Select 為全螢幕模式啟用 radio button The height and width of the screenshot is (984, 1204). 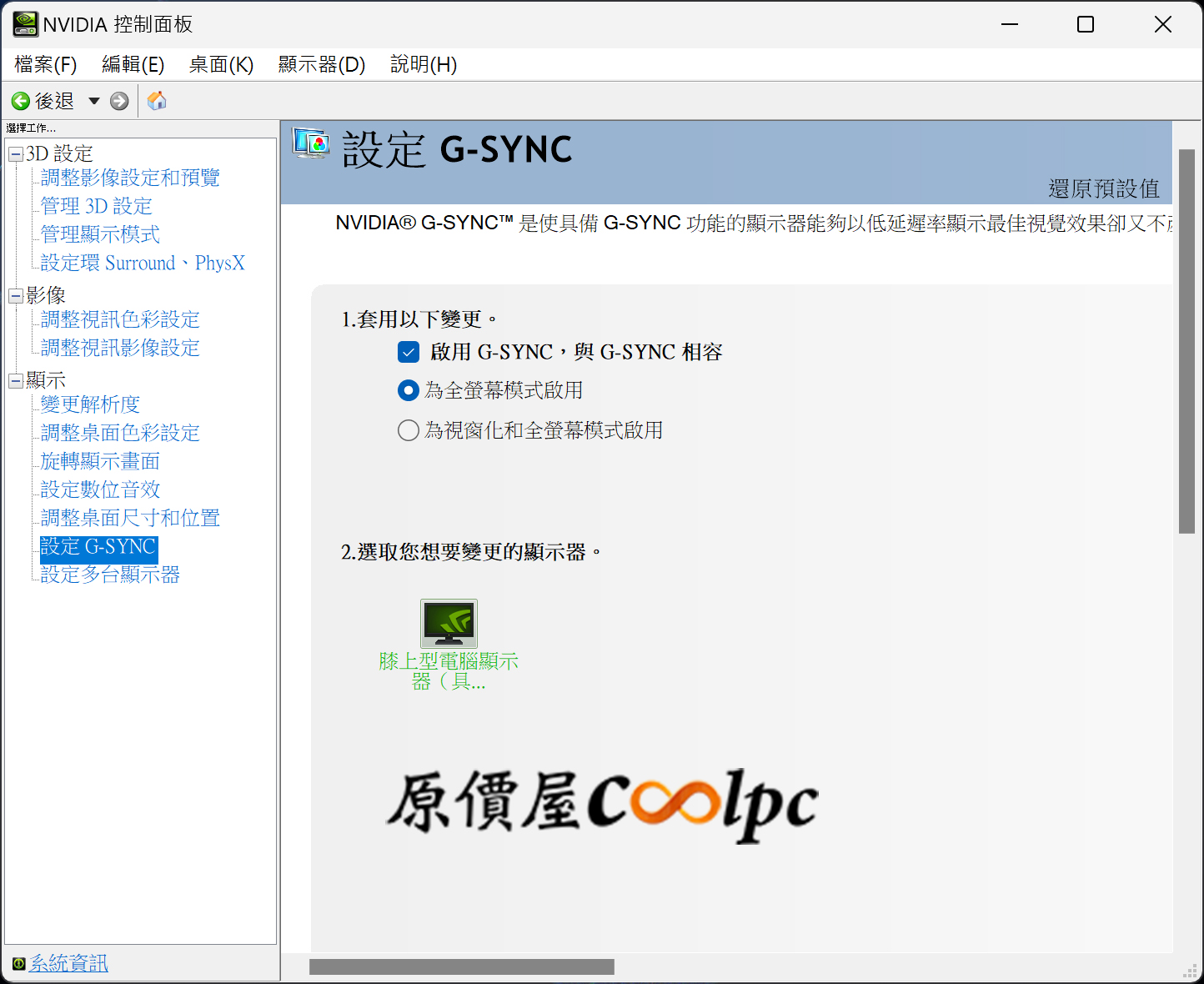coord(409,390)
